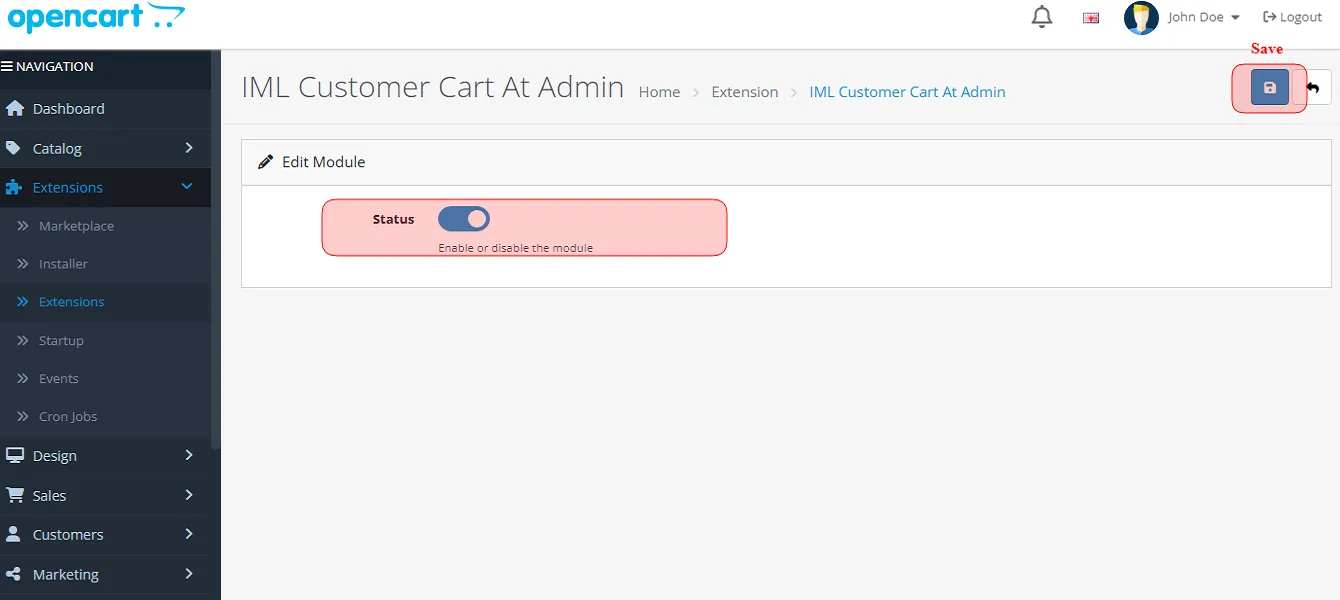Viewport: 1340px width, 600px height.
Task: Open the notifications bell icon
Action: (x=1042, y=17)
